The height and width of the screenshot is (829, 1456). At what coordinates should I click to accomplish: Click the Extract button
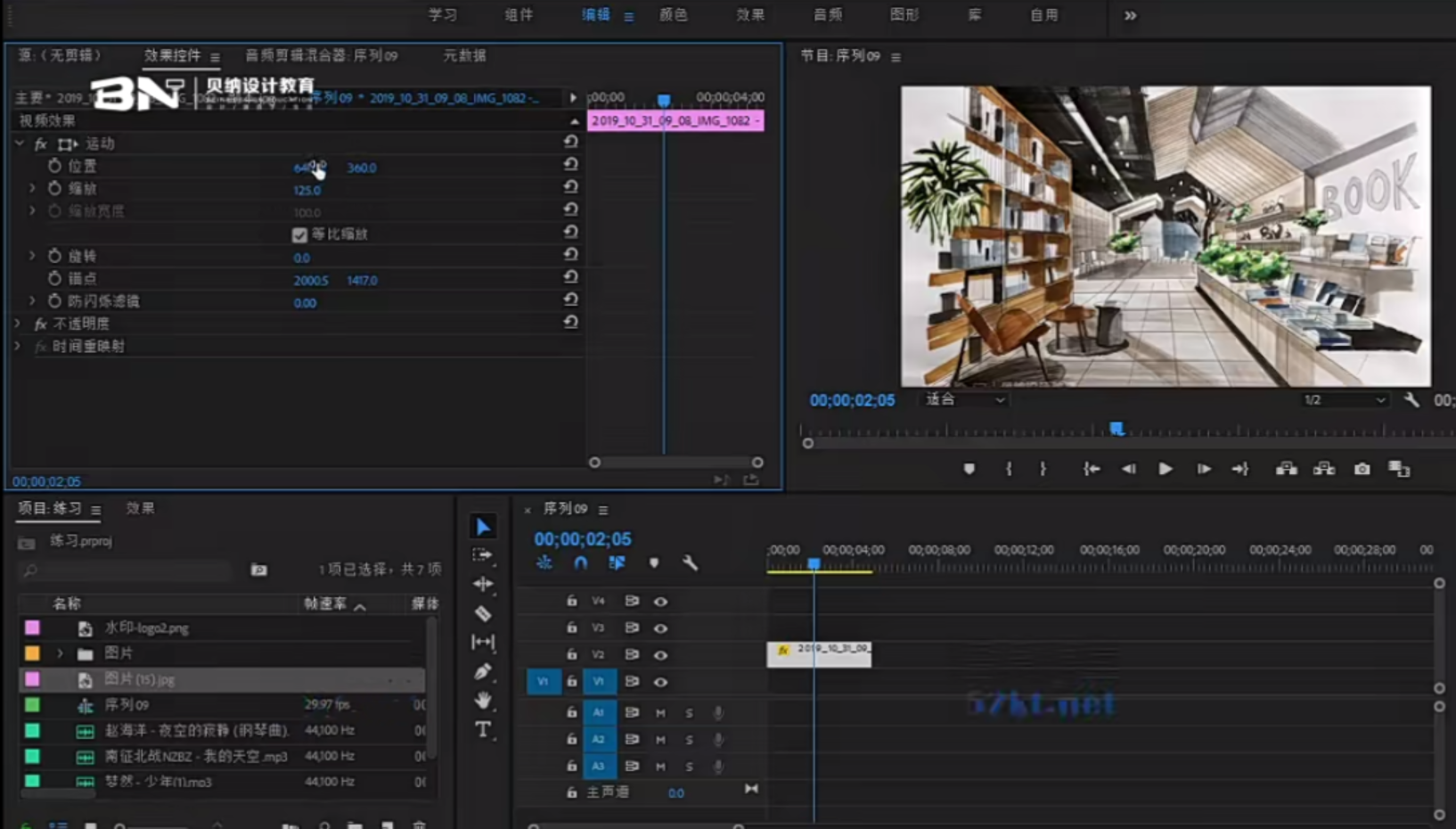[x=1324, y=469]
